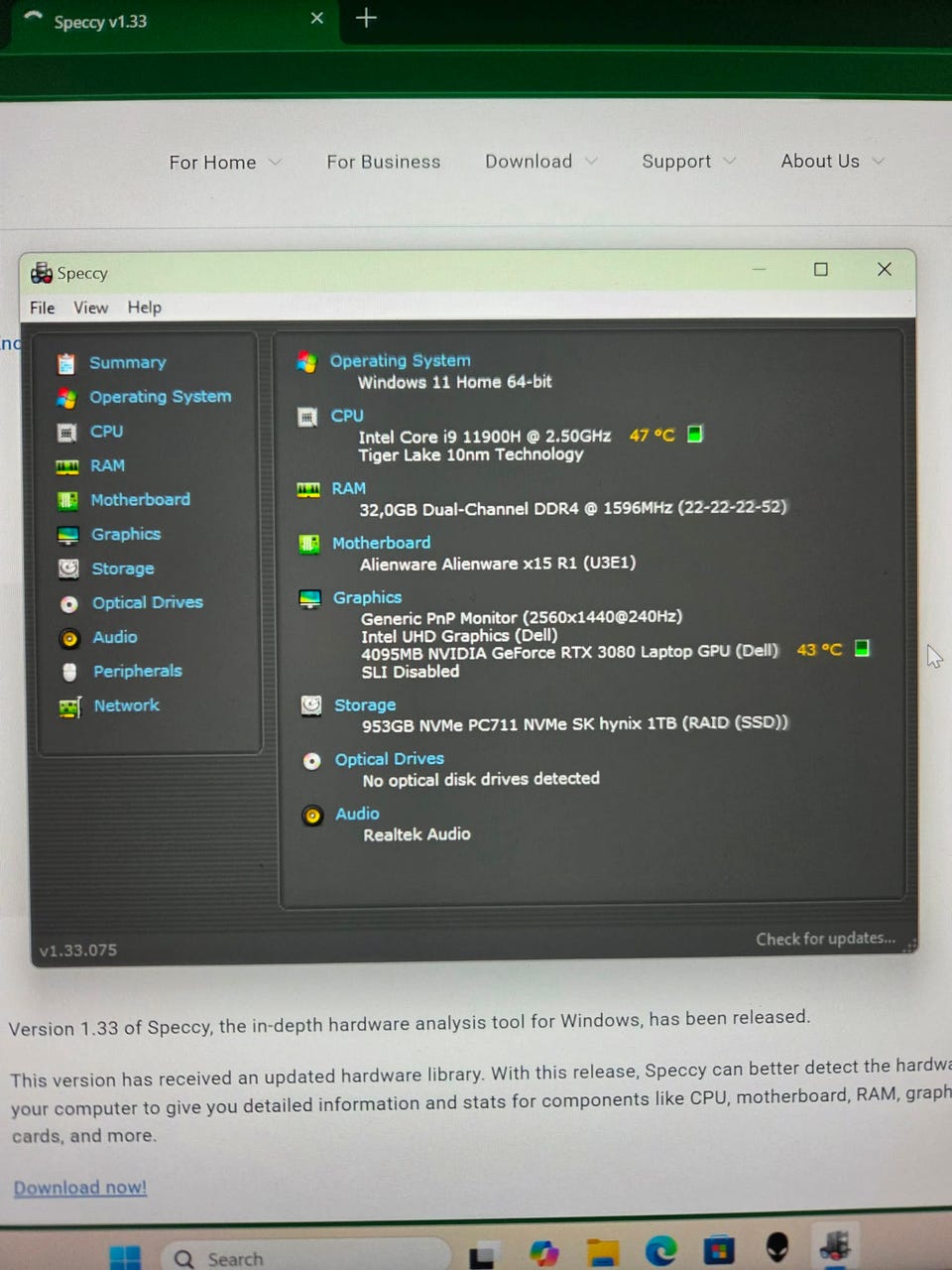Click Windows 11 Home 64-bit text
The height and width of the screenshot is (1270, 952).
tap(455, 382)
